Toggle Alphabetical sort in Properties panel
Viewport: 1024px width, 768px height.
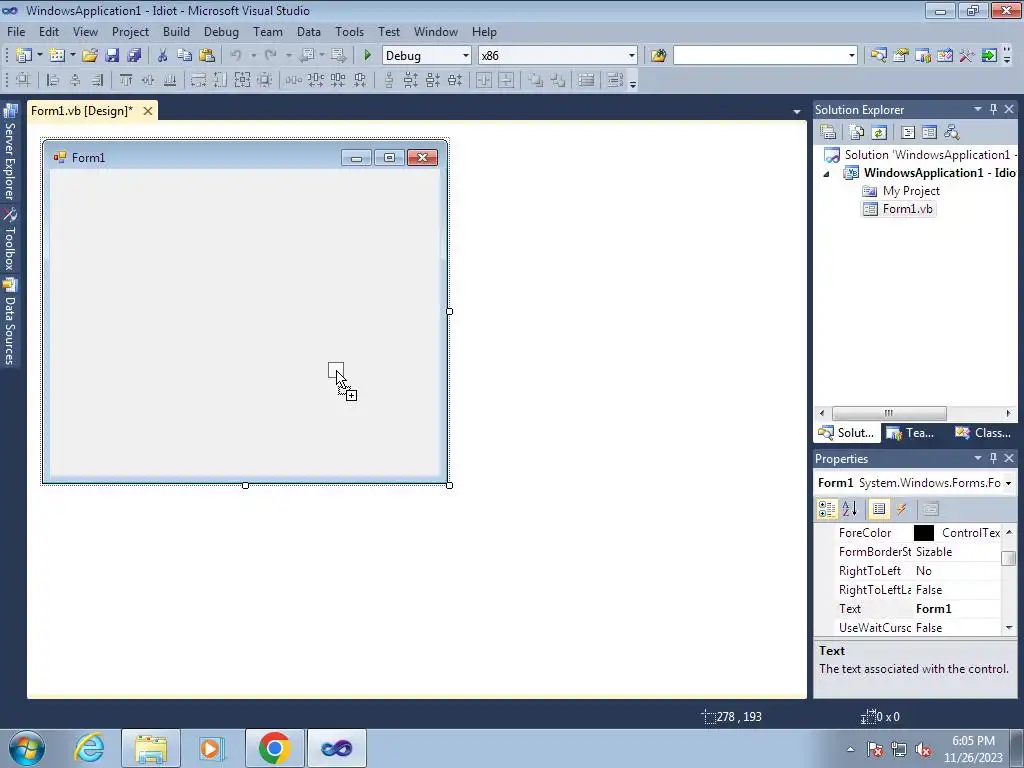[849, 509]
